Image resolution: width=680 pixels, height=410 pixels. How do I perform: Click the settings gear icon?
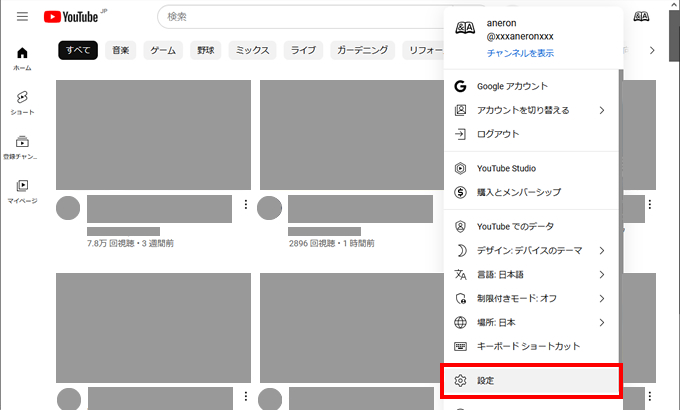[x=460, y=380]
